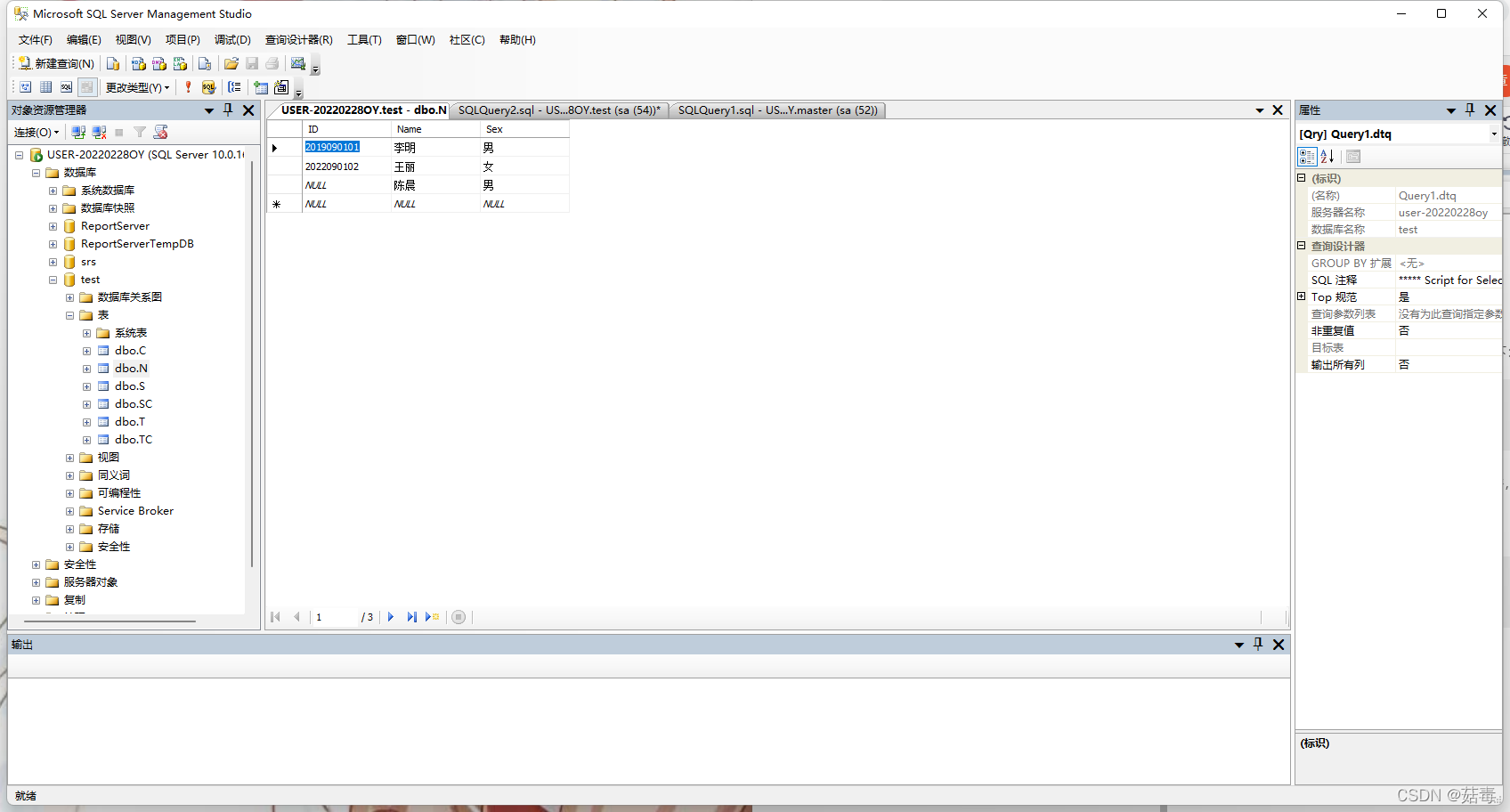Click the ID cell 2019090101

(346, 147)
